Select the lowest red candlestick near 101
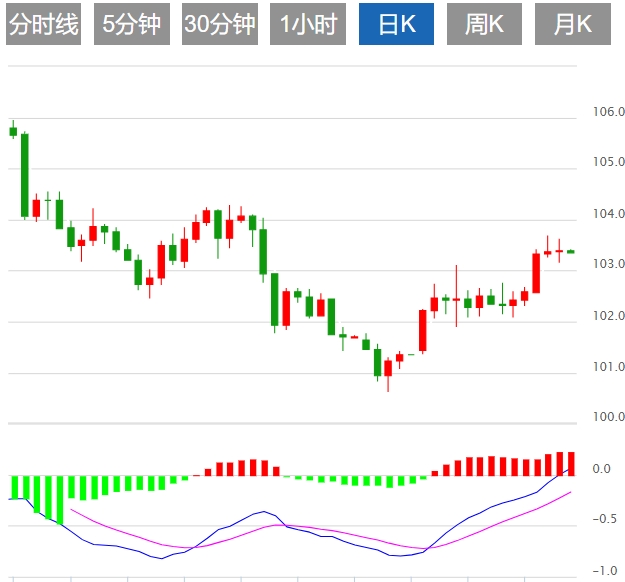 (388, 368)
